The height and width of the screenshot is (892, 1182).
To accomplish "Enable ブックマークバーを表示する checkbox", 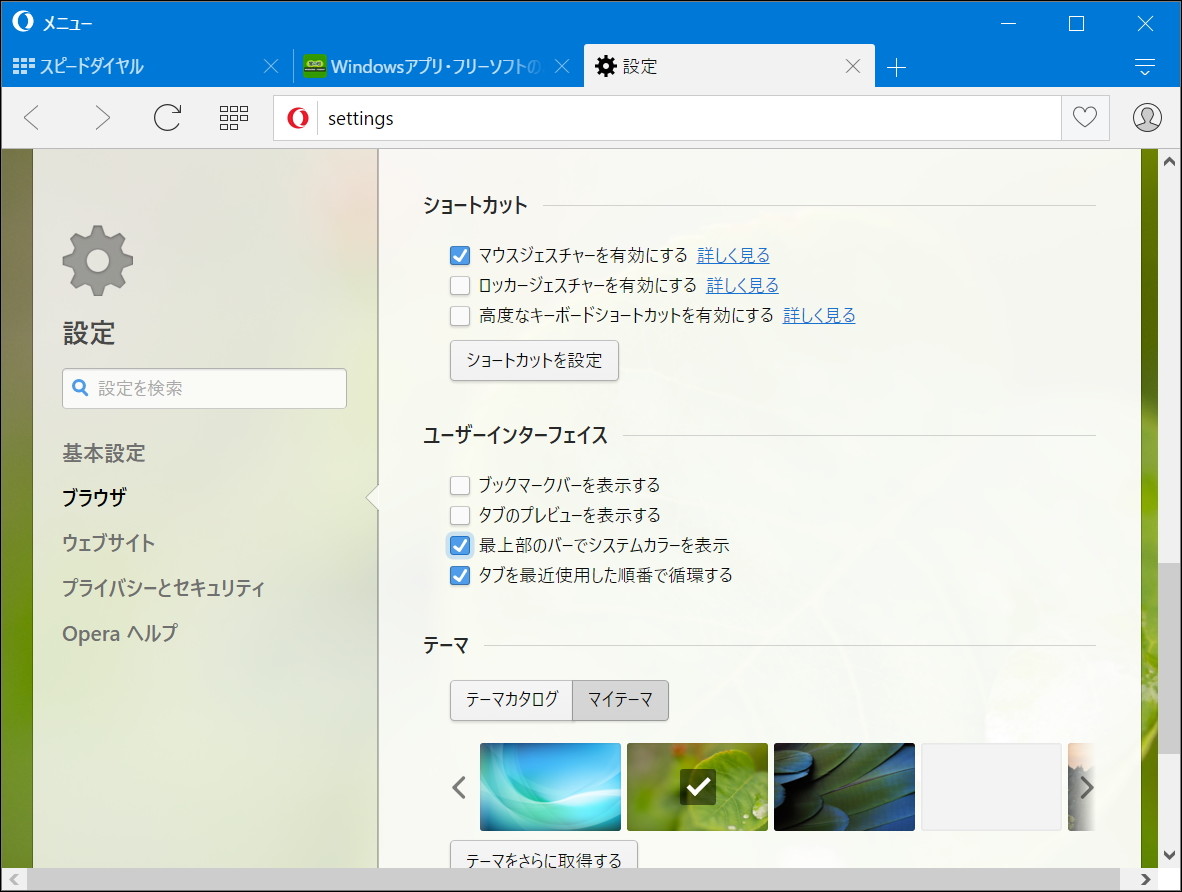I will 459,485.
